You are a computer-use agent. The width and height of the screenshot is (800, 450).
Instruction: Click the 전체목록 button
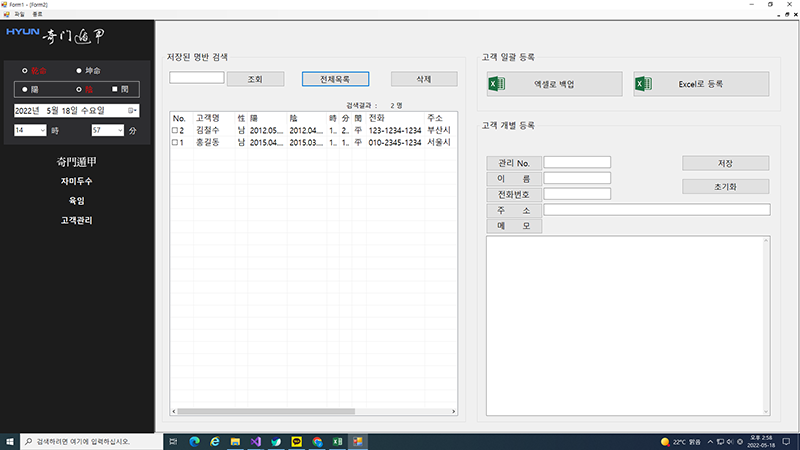[335, 79]
